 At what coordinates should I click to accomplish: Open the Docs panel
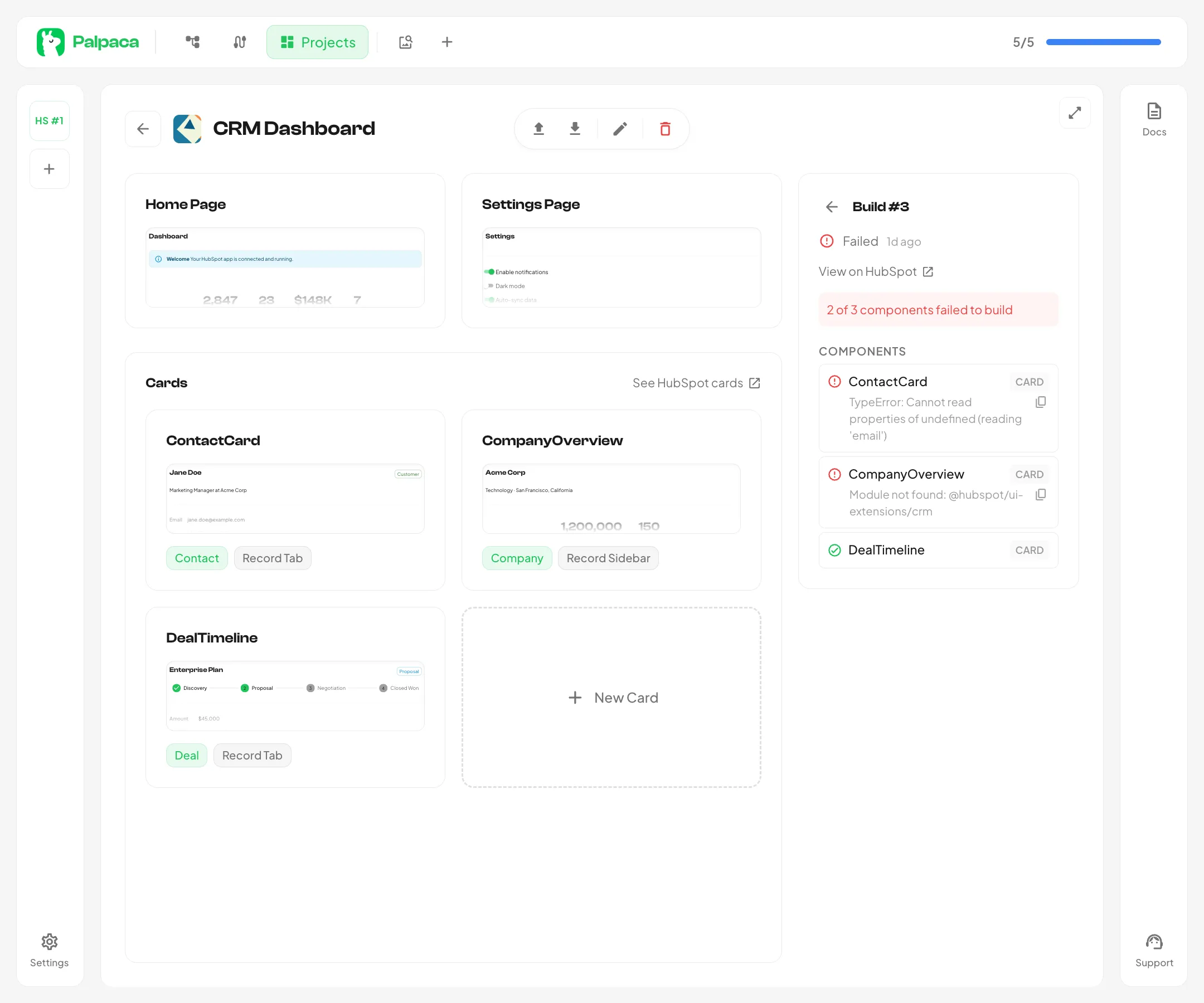(1153, 119)
